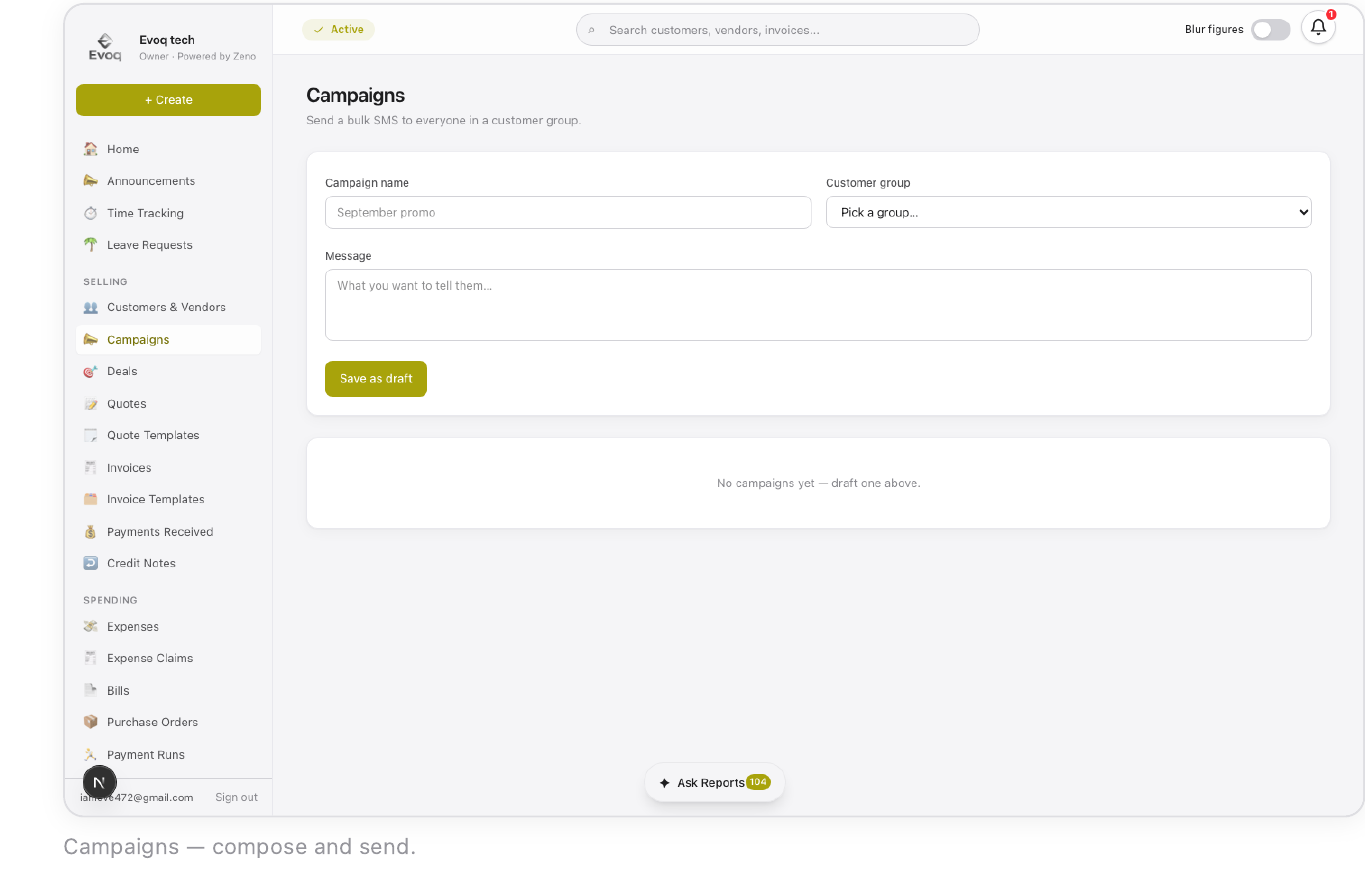1365x881 pixels.
Task: Click into the Message text area
Action: click(x=818, y=305)
